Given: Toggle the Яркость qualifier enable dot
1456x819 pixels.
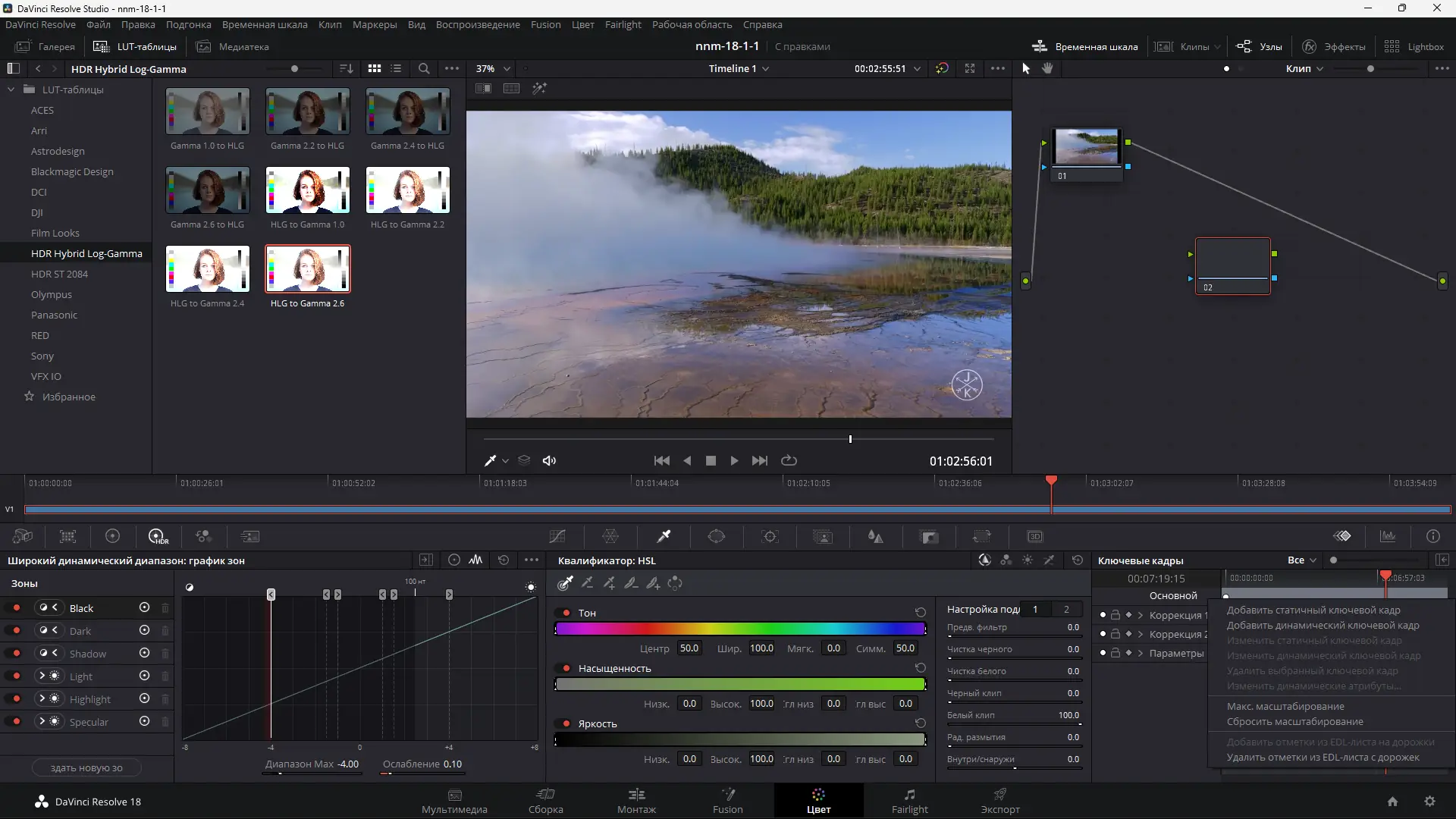Looking at the screenshot, I should coord(566,724).
